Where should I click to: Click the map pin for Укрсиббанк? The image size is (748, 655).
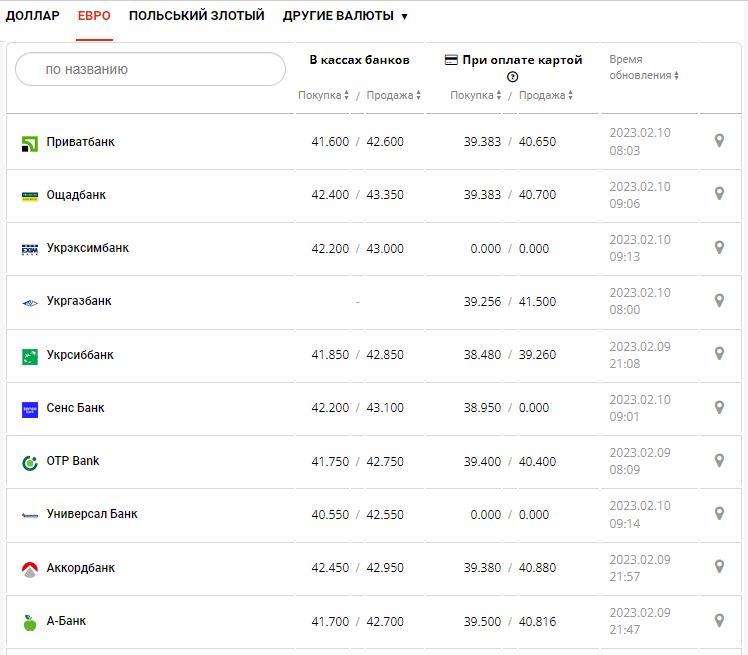click(x=718, y=354)
